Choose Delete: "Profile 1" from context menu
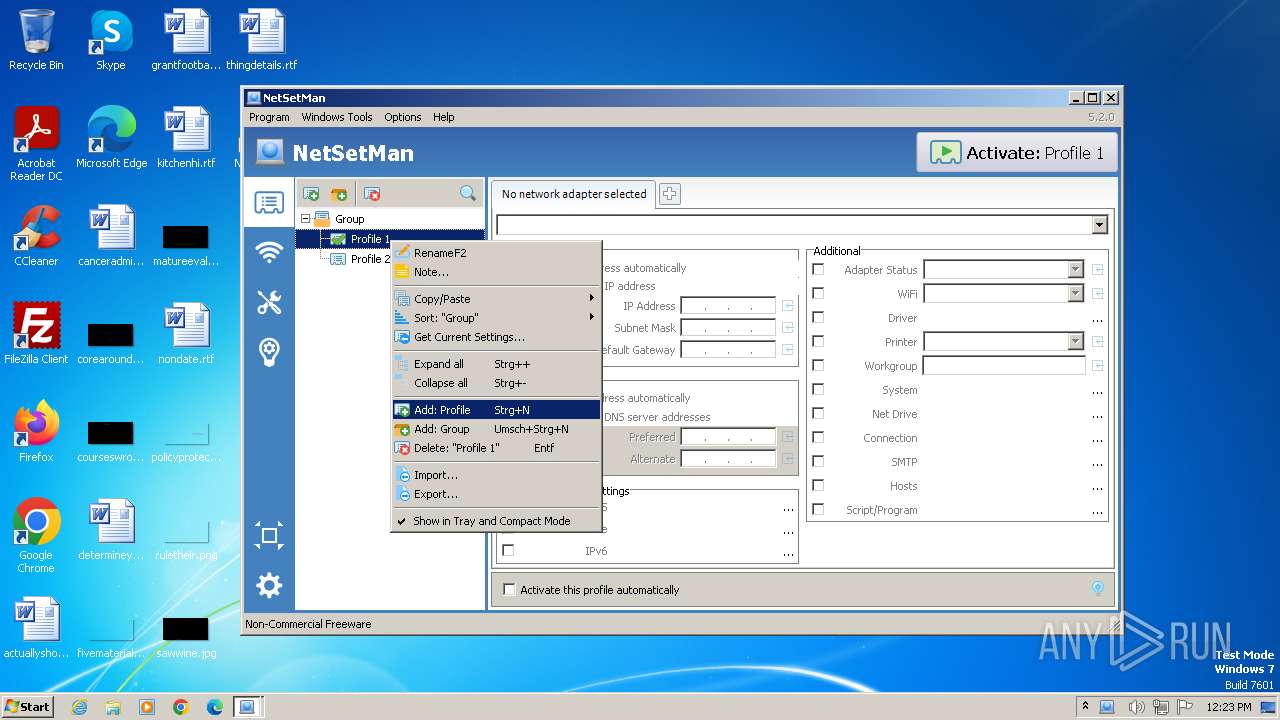Screen dimensions: 1280x720 [496, 448]
